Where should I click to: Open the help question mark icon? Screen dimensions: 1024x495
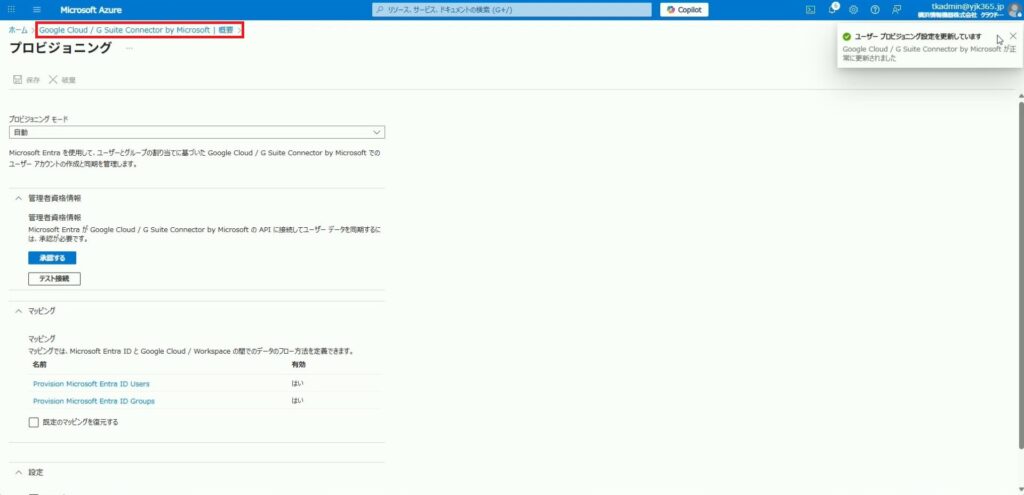point(875,9)
